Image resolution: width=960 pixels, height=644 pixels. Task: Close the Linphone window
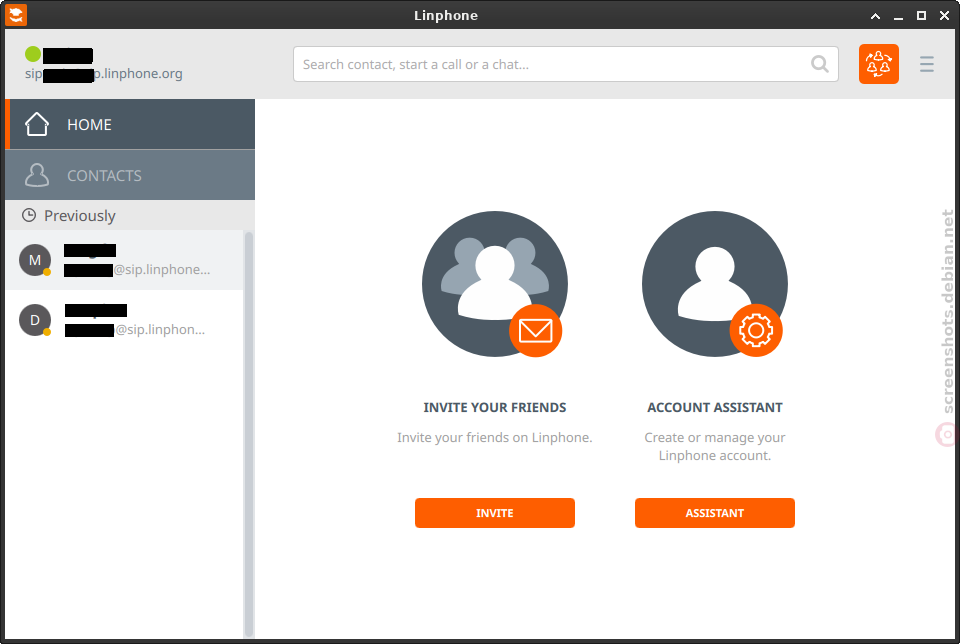pos(944,16)
